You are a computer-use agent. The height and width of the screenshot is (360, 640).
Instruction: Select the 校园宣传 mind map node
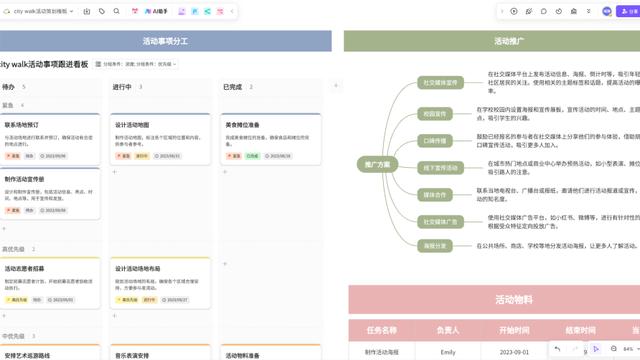435,113
